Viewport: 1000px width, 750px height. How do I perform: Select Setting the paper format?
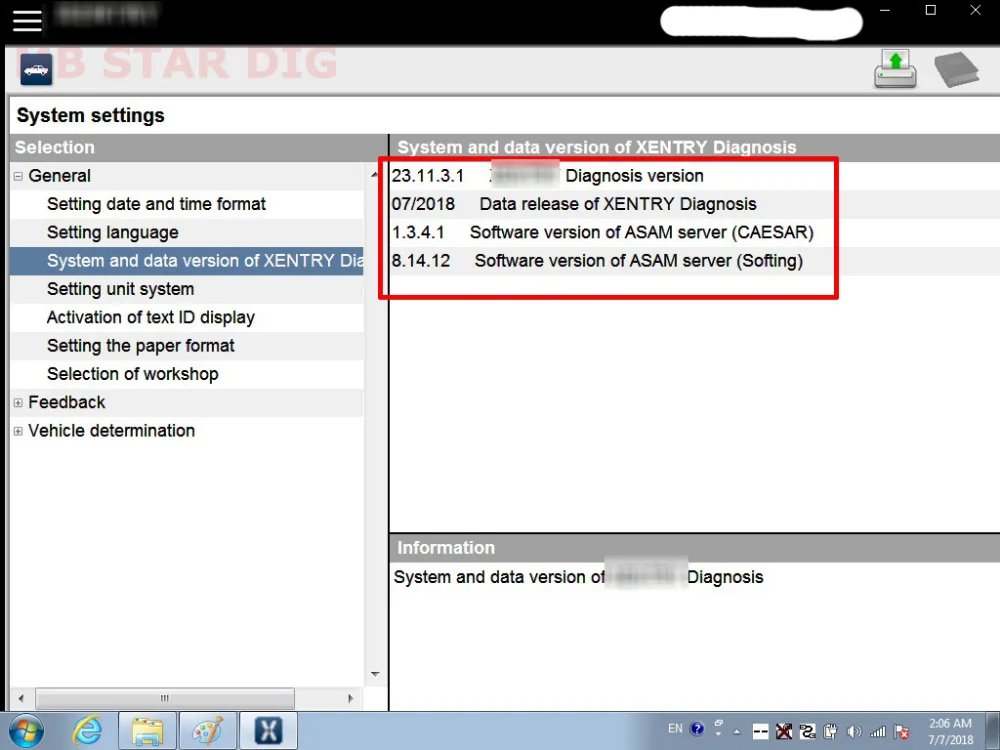(x=141, y=346)
